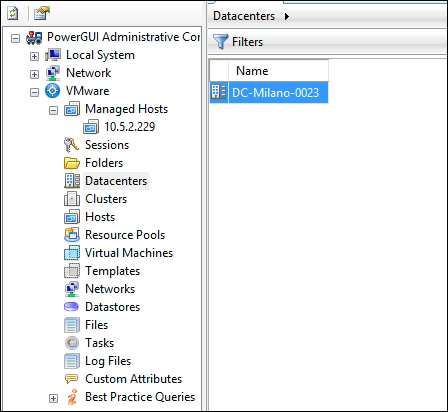Select Best Practice Queries label

(x=140, y=397)
